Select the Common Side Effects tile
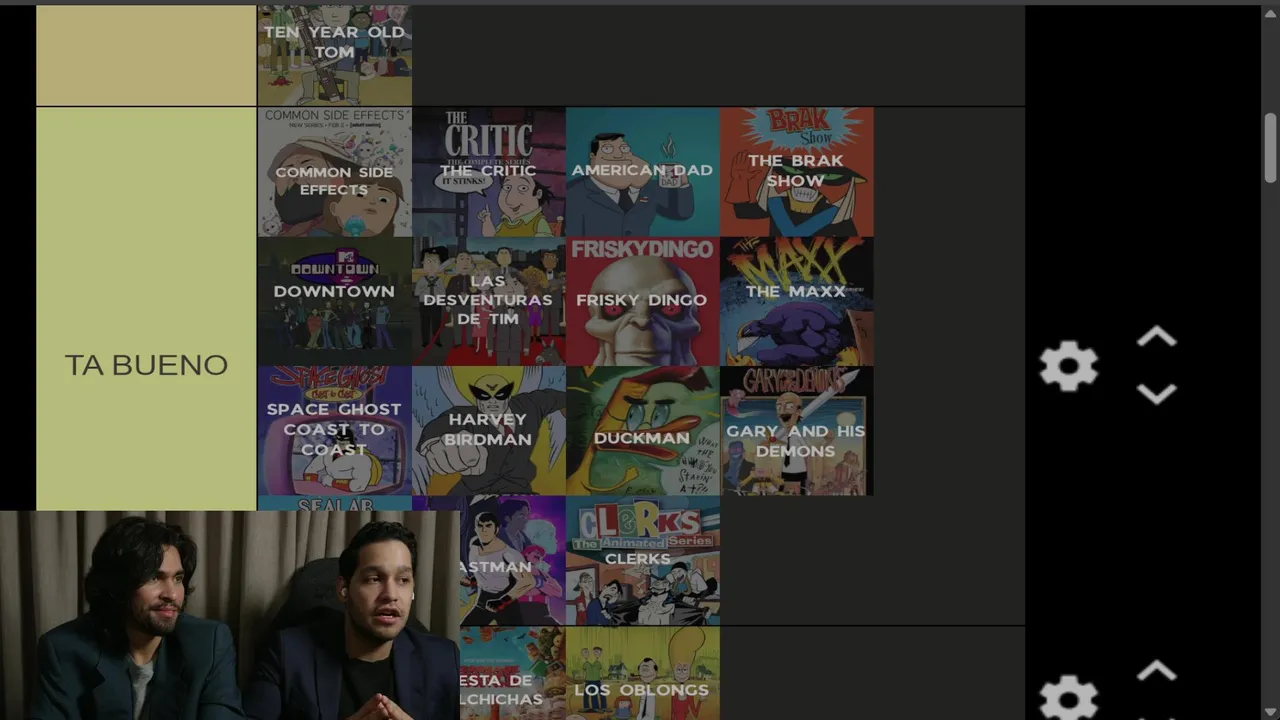1280x720 pixels. pyautogui.click(x=335, y=172)
